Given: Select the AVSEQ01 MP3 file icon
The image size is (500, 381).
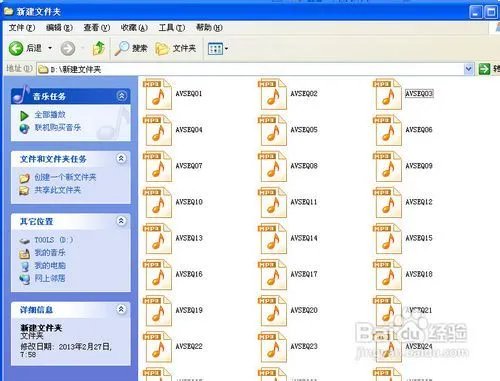Looking at the screenshot, I should click(x=157, y=94).
